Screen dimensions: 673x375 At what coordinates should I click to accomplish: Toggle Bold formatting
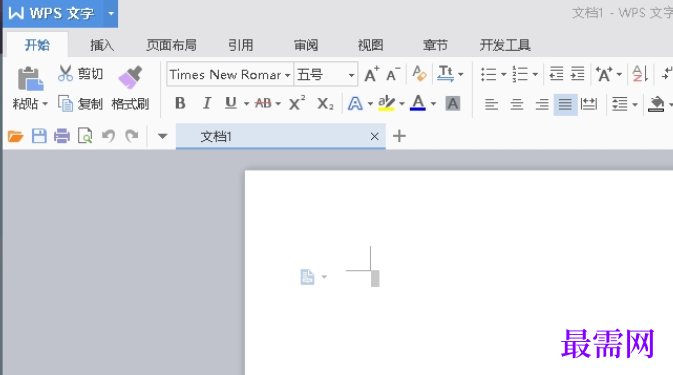click(x=180, y=103)
